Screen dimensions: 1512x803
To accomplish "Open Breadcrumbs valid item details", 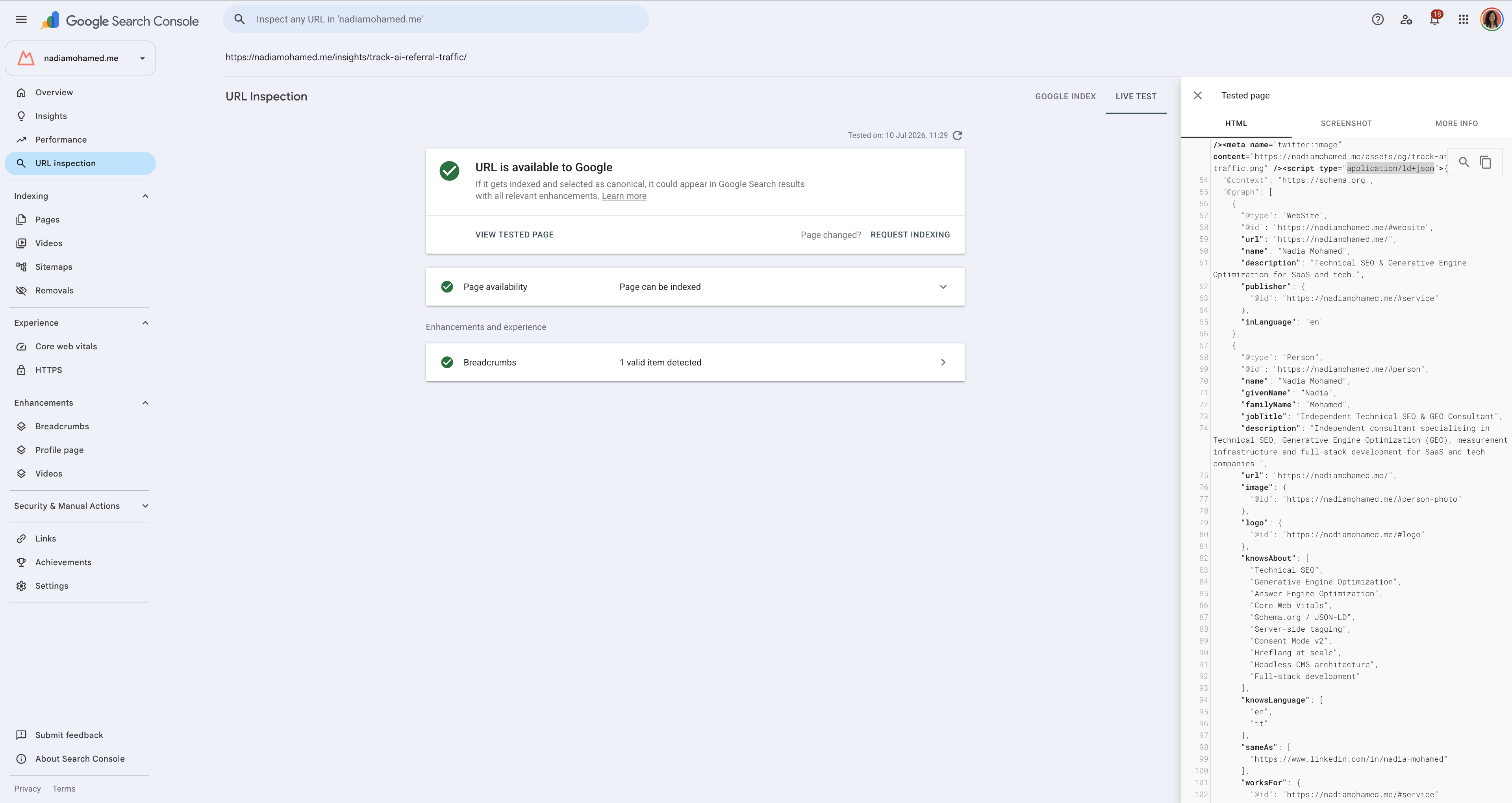I will pyautogui.click(x=695, y=362).
